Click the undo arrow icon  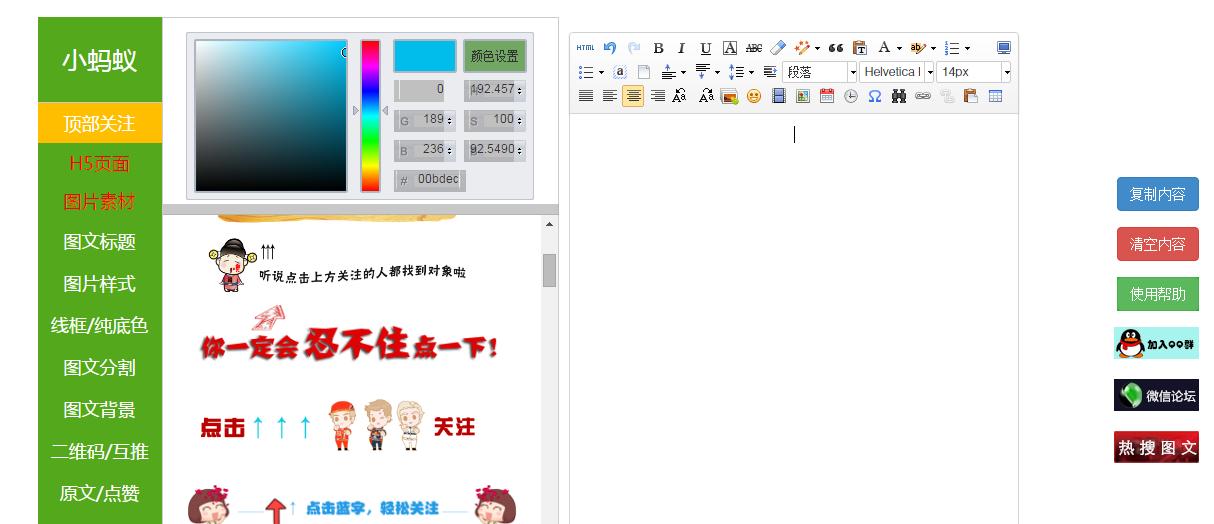click(x=610, y=48)
